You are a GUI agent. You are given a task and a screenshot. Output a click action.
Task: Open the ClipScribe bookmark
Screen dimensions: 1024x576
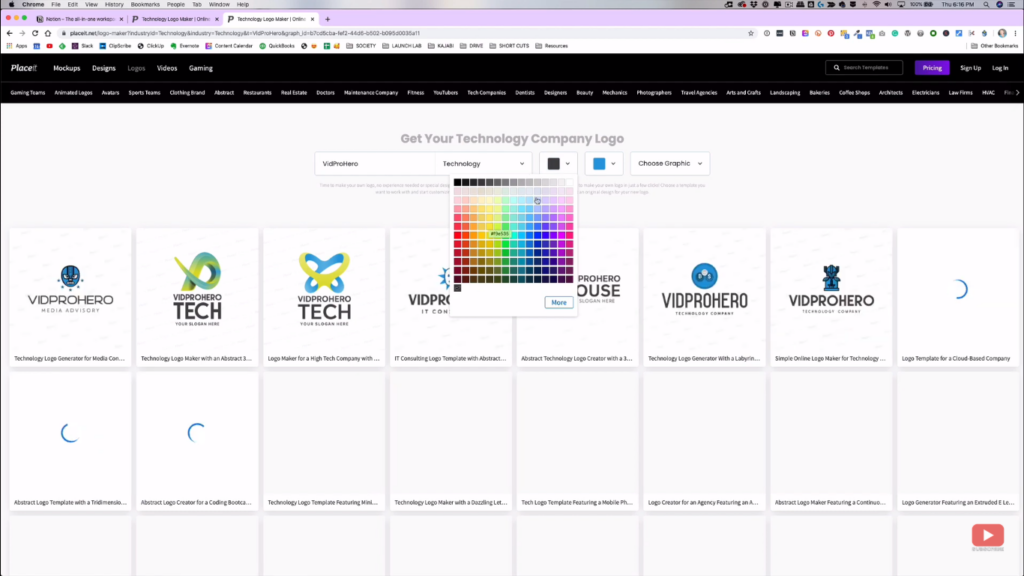pos(116,46)
